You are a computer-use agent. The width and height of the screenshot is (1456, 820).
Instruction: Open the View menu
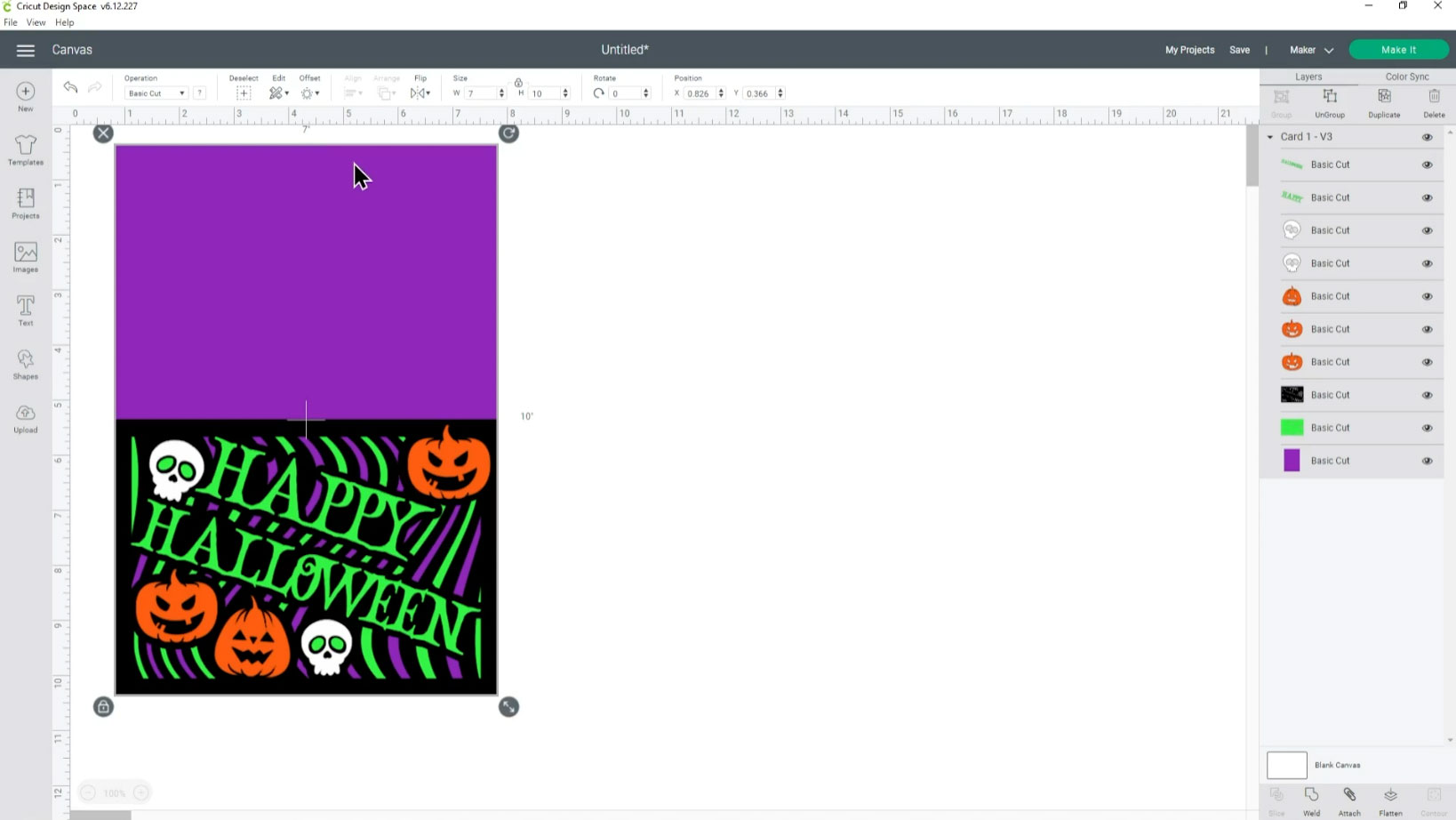tap(36, 22)
